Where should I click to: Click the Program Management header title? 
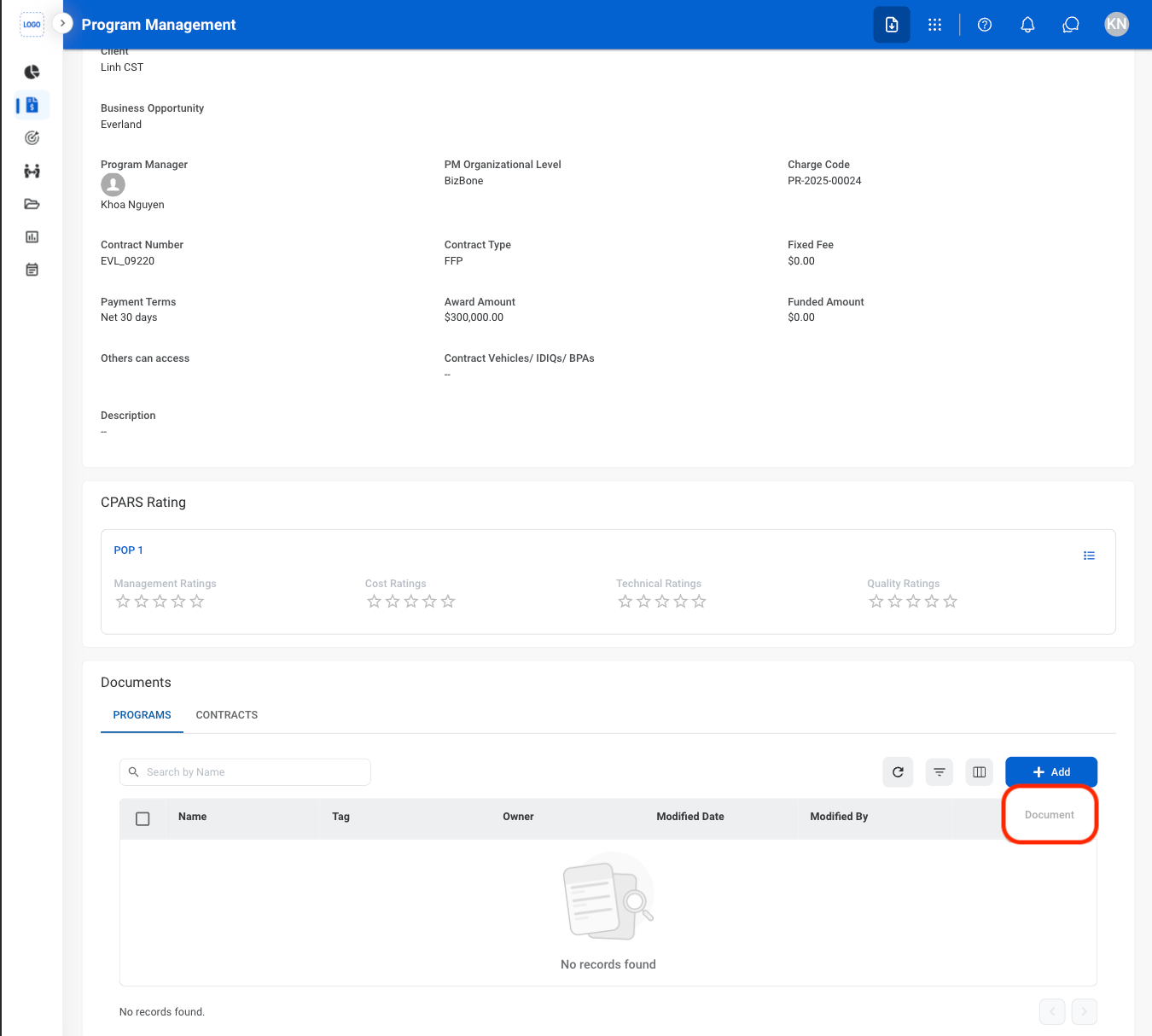(x=159, y=25)
